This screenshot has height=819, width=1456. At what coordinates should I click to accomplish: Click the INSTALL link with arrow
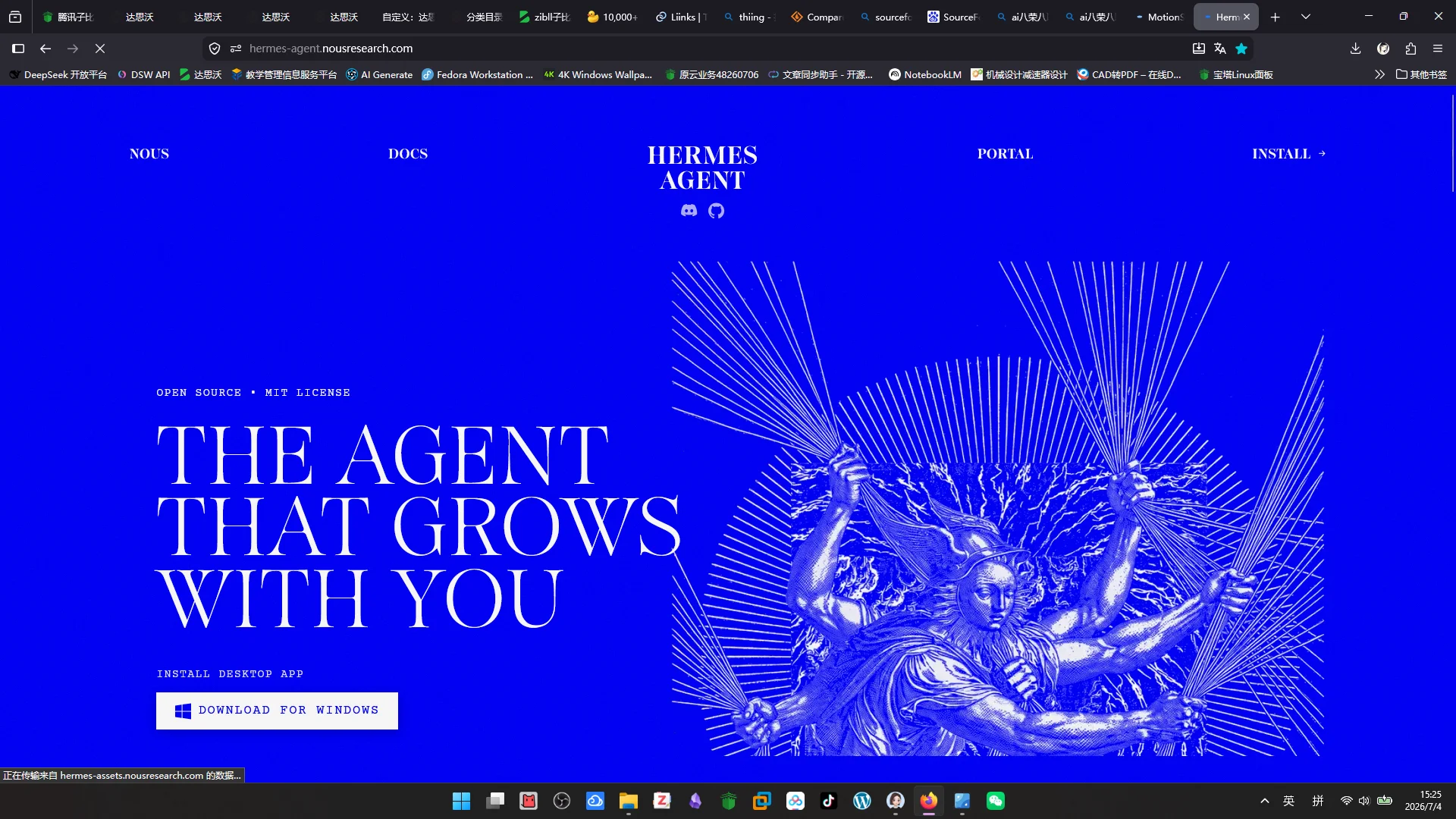pyautogui.click(x=1289, y=154)
